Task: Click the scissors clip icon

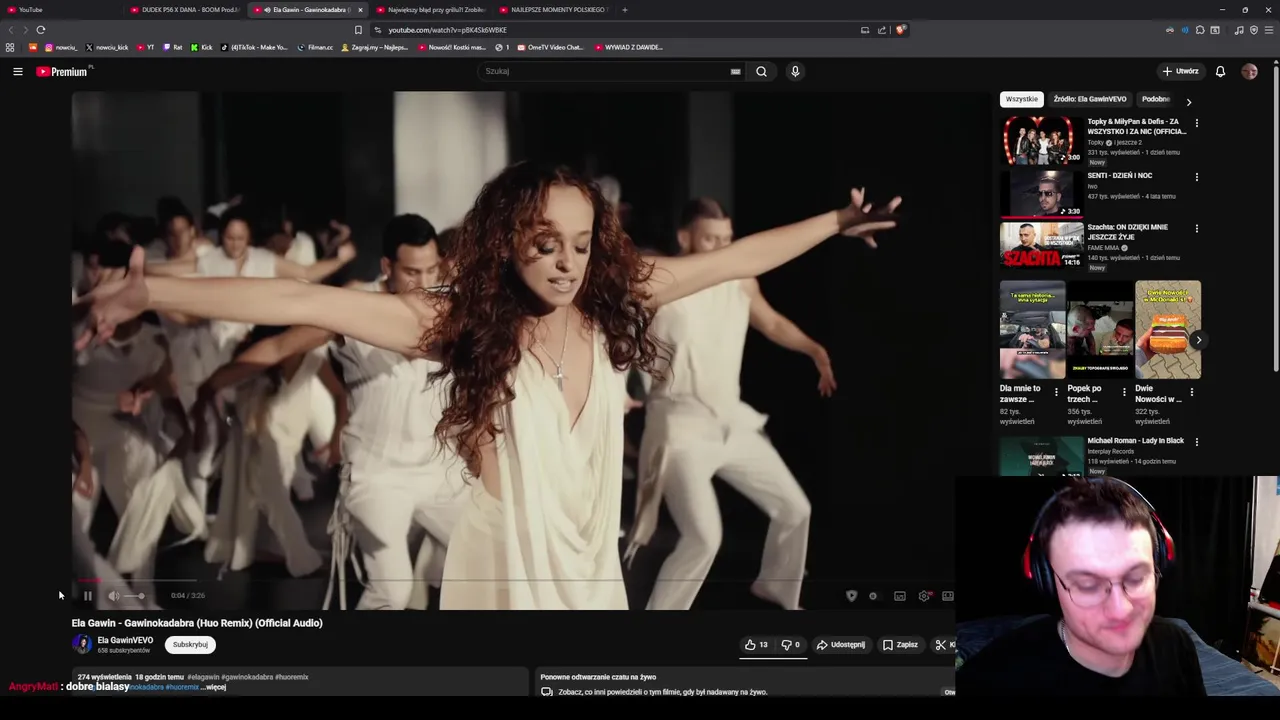Action: pyautogui.click(x=940, y=645)
